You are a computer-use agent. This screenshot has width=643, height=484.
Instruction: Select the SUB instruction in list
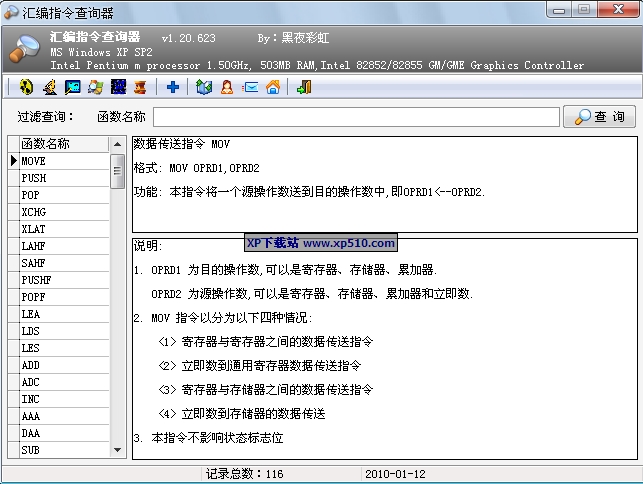[60, 450]
